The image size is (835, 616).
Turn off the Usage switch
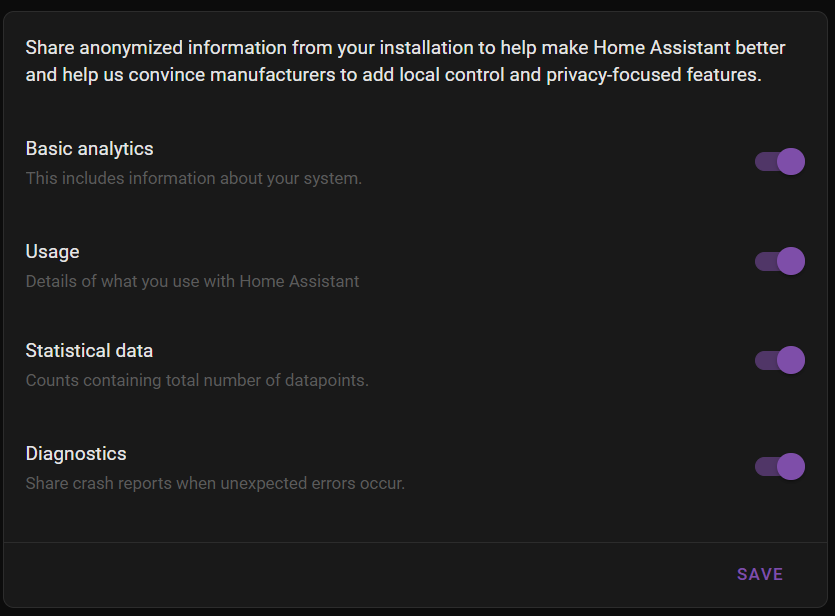(x=780, y=261)
